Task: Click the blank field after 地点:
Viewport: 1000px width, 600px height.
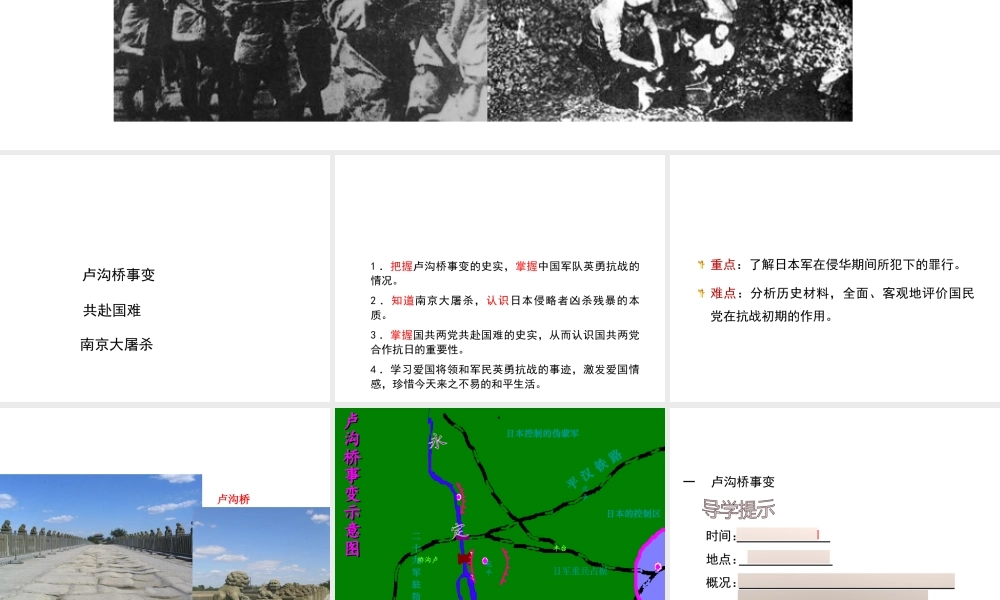Action: pos(786,558)
